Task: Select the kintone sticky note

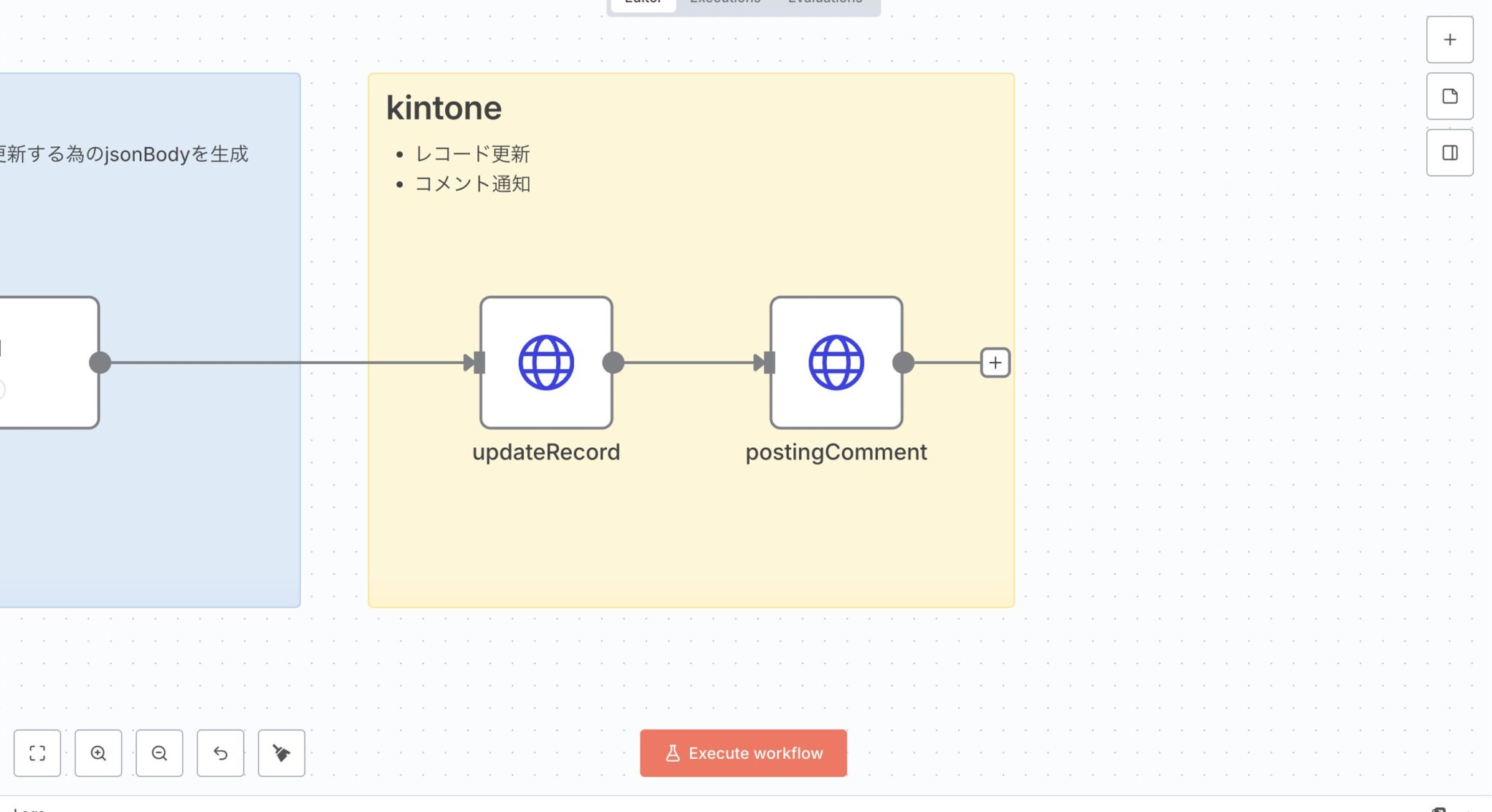Action: 443,107
